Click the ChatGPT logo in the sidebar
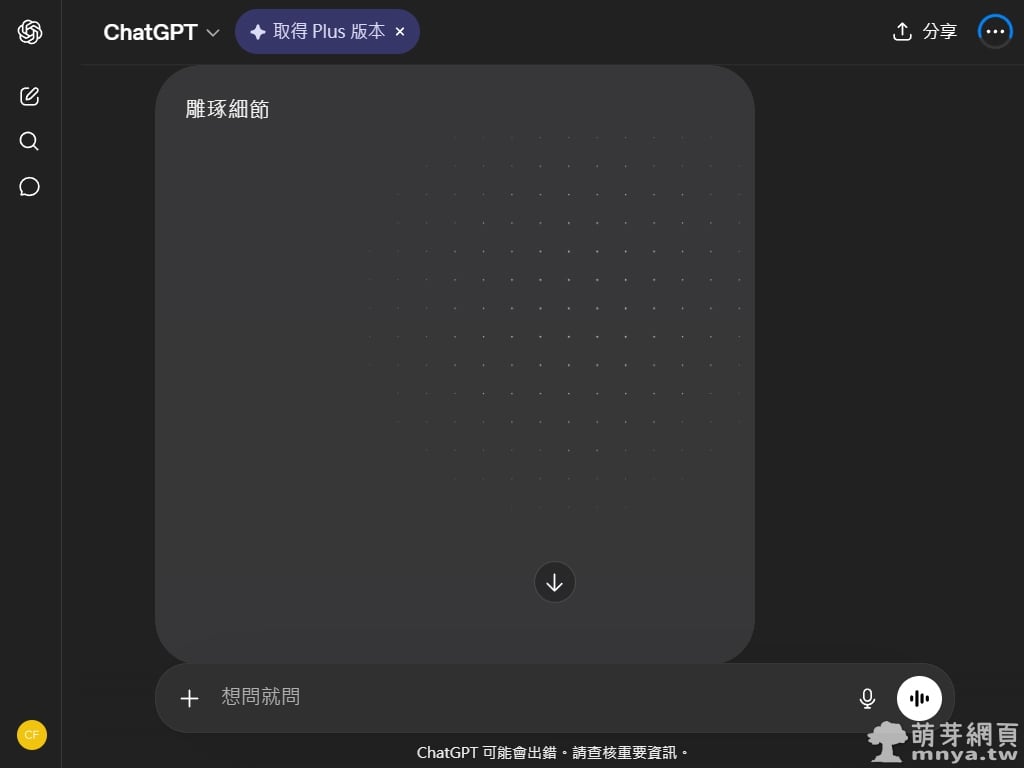 click(x=30, y=32)
